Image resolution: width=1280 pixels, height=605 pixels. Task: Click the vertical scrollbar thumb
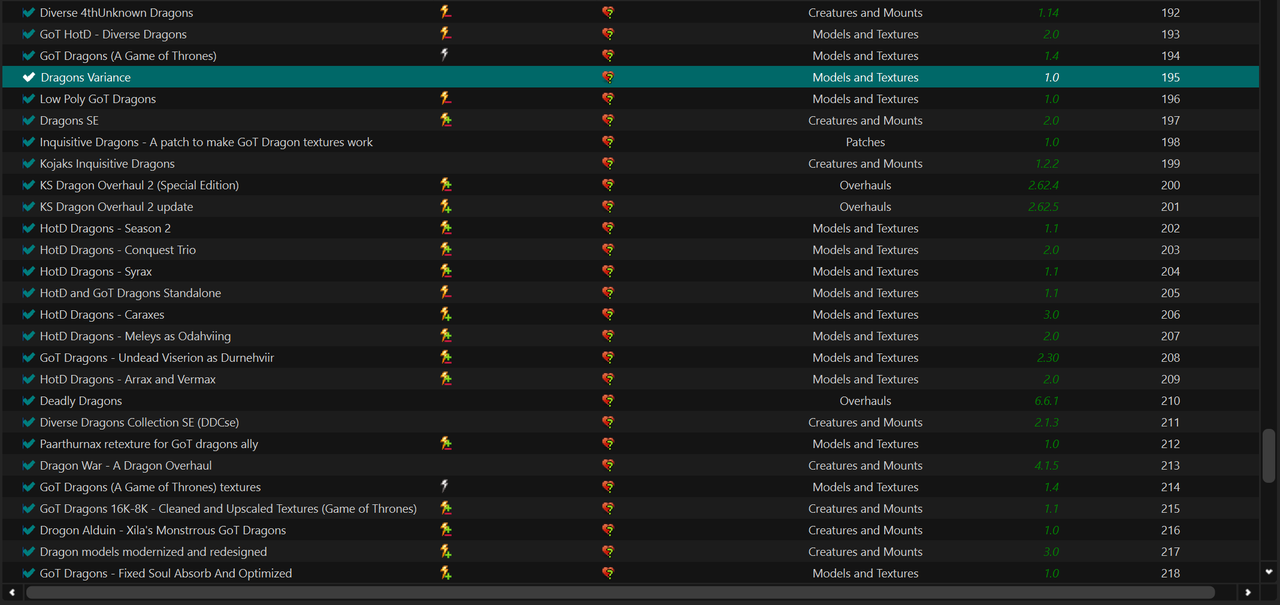pyautogui.click(x=1269, y=455)
